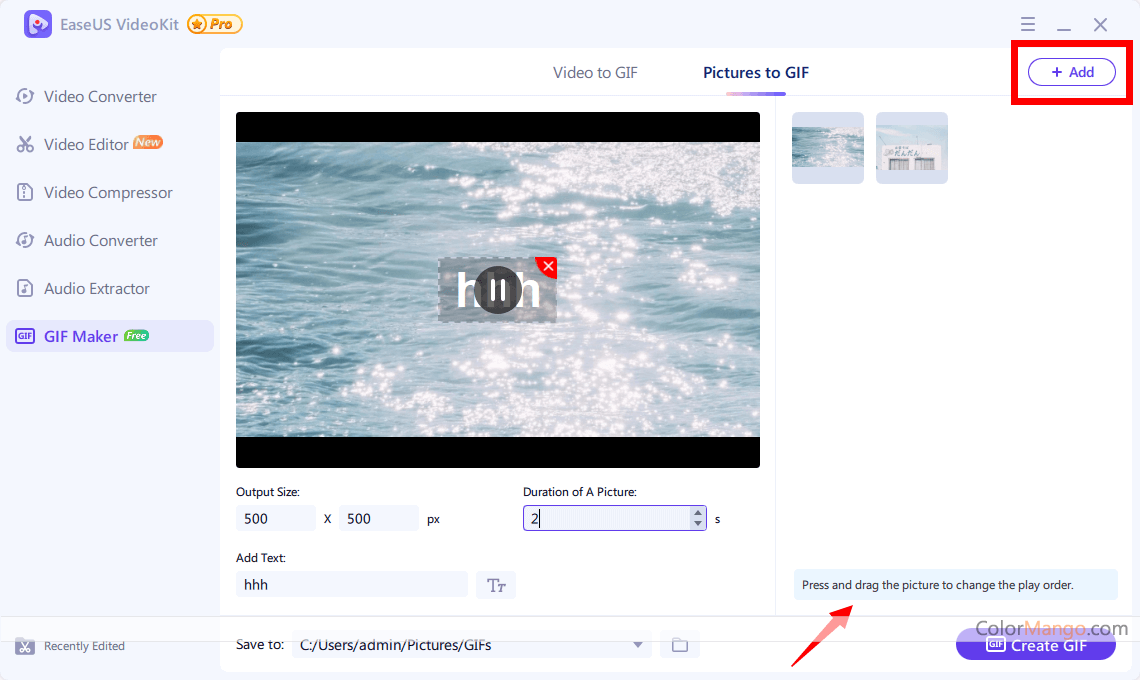Switch to Video to GIF tab
The image size is (1140, 680).
tap(595, 73)
